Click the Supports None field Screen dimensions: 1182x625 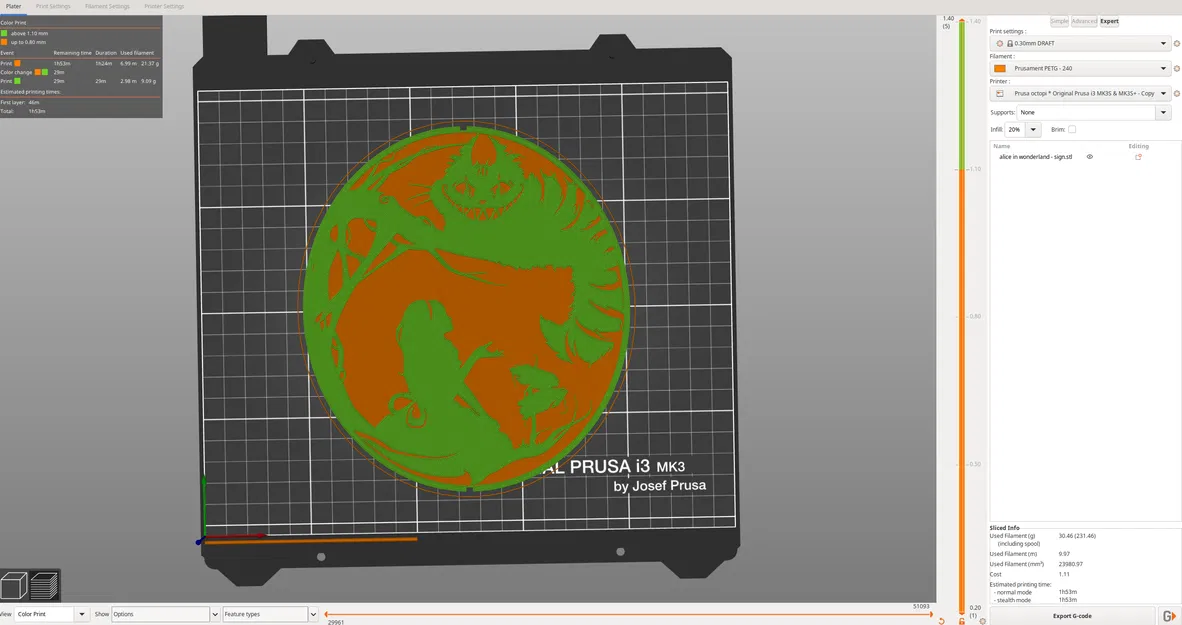click(x=1086, y=112)
